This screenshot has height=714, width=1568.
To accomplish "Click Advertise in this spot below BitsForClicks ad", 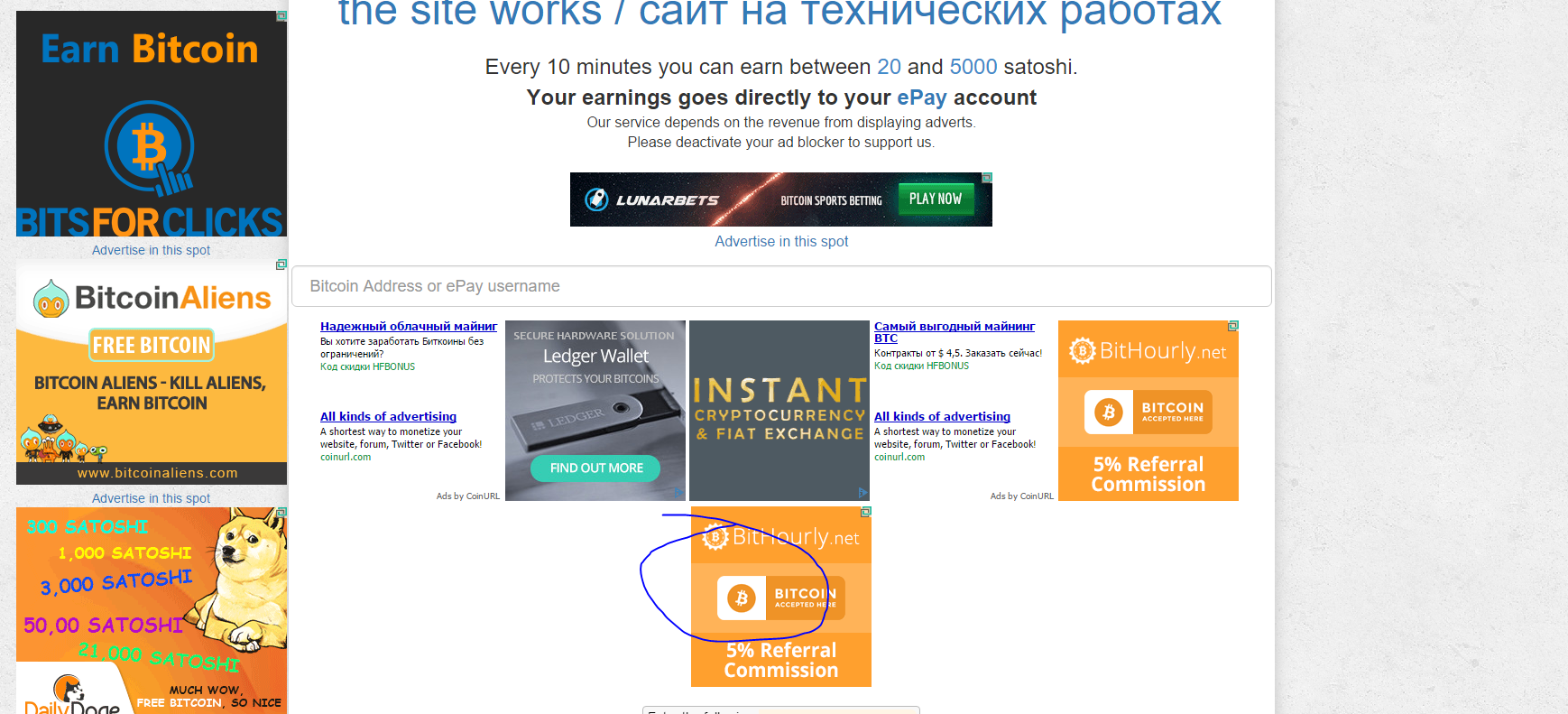I will click(151, 250).
